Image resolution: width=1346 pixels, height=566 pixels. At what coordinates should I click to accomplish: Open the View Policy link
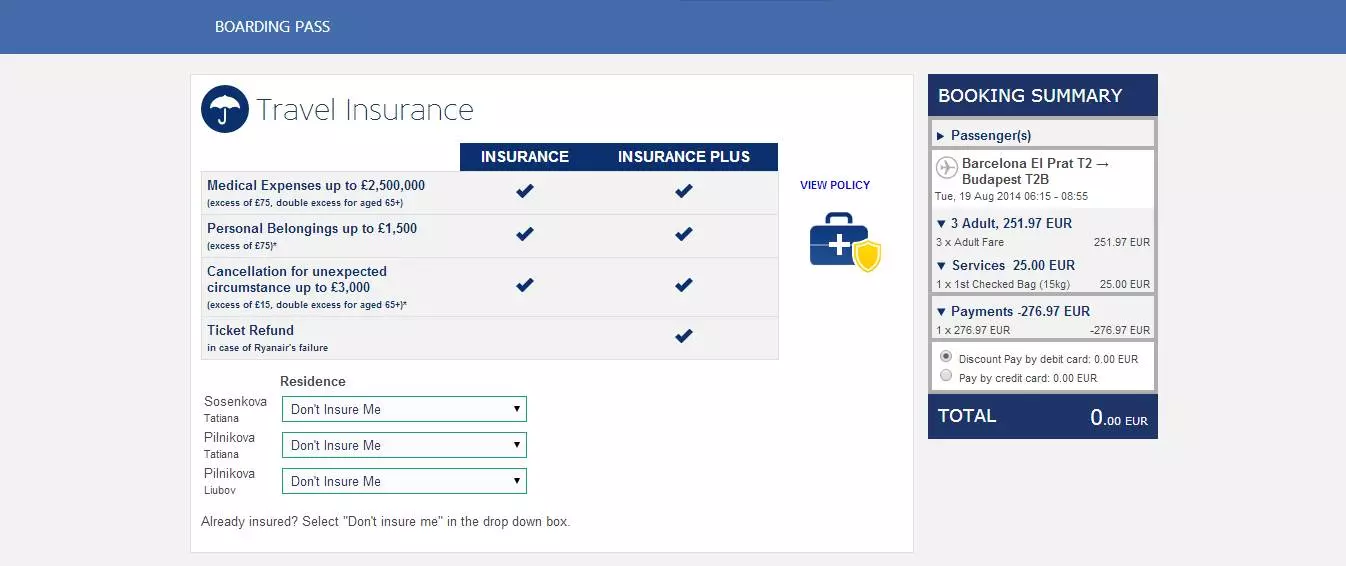tap(835, 185)
